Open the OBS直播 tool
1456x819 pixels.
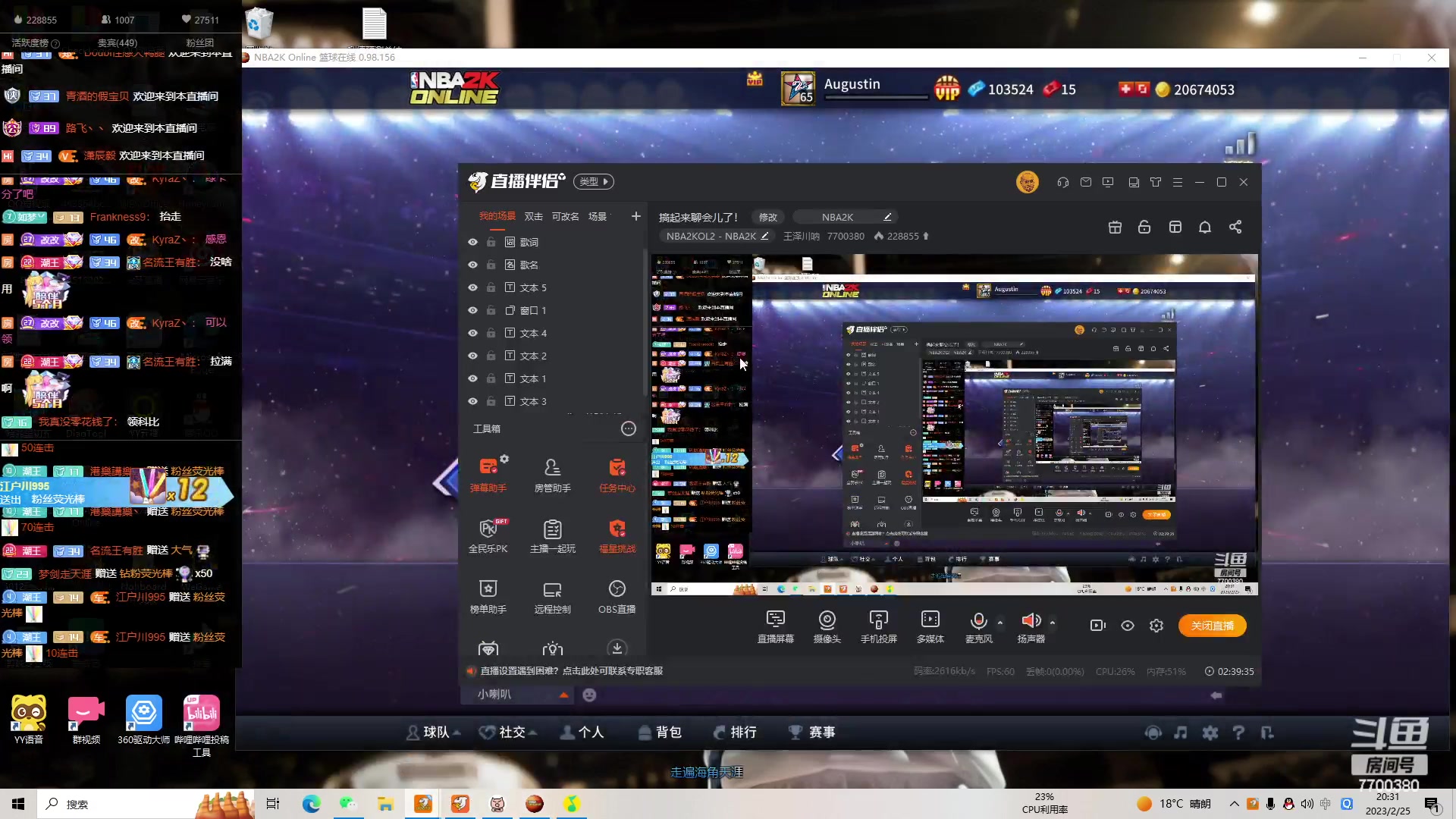pos(617,595)
